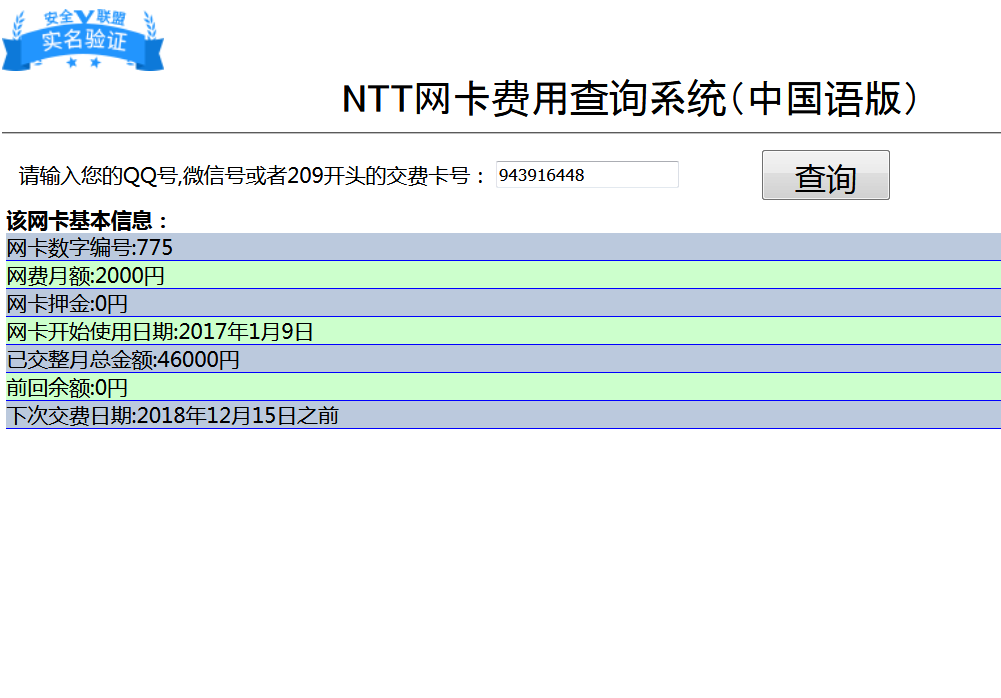Select the 网卡数字编号:775 row

(90, 247)
